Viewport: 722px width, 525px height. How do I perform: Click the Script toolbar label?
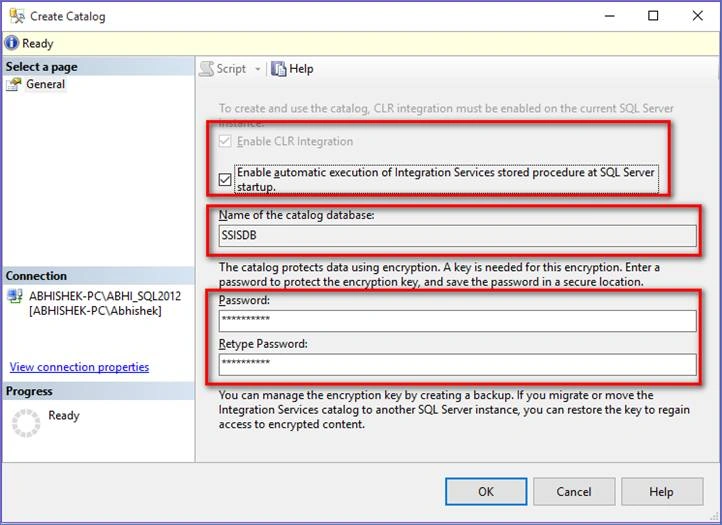click(231, 69)
